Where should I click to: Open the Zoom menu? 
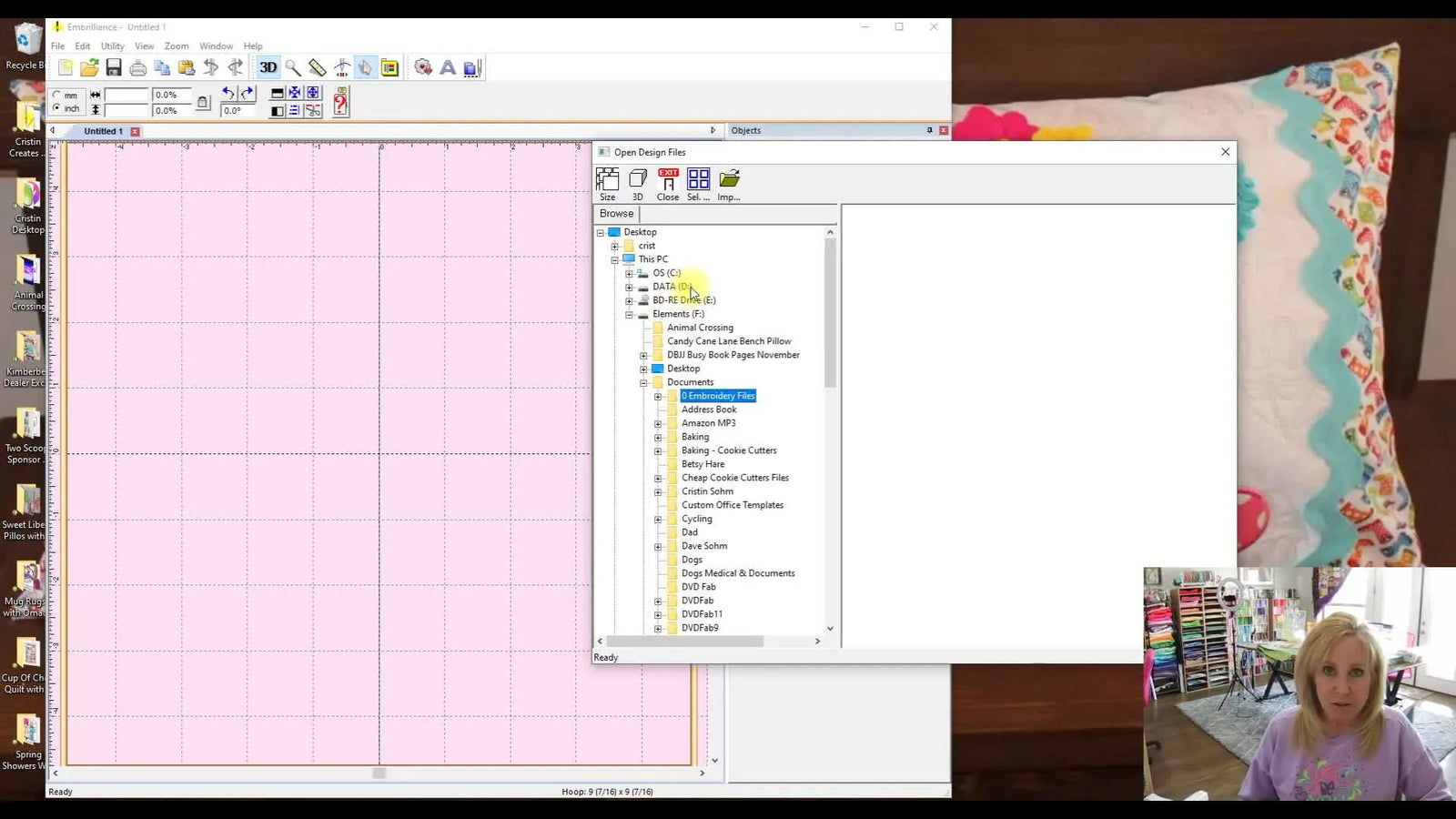(x=177, y=45)
